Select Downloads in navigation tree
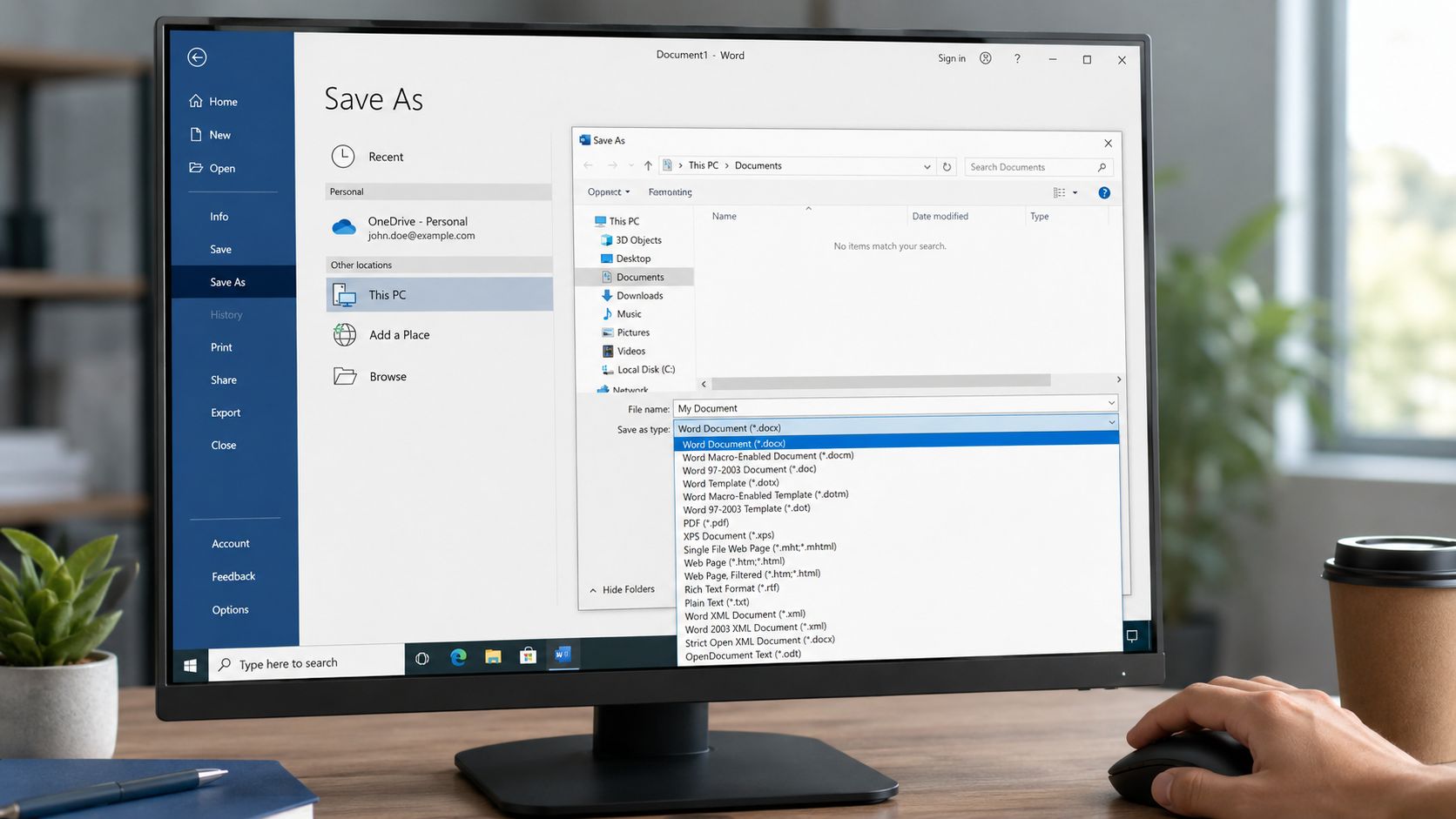 click(x=632, y=296)
